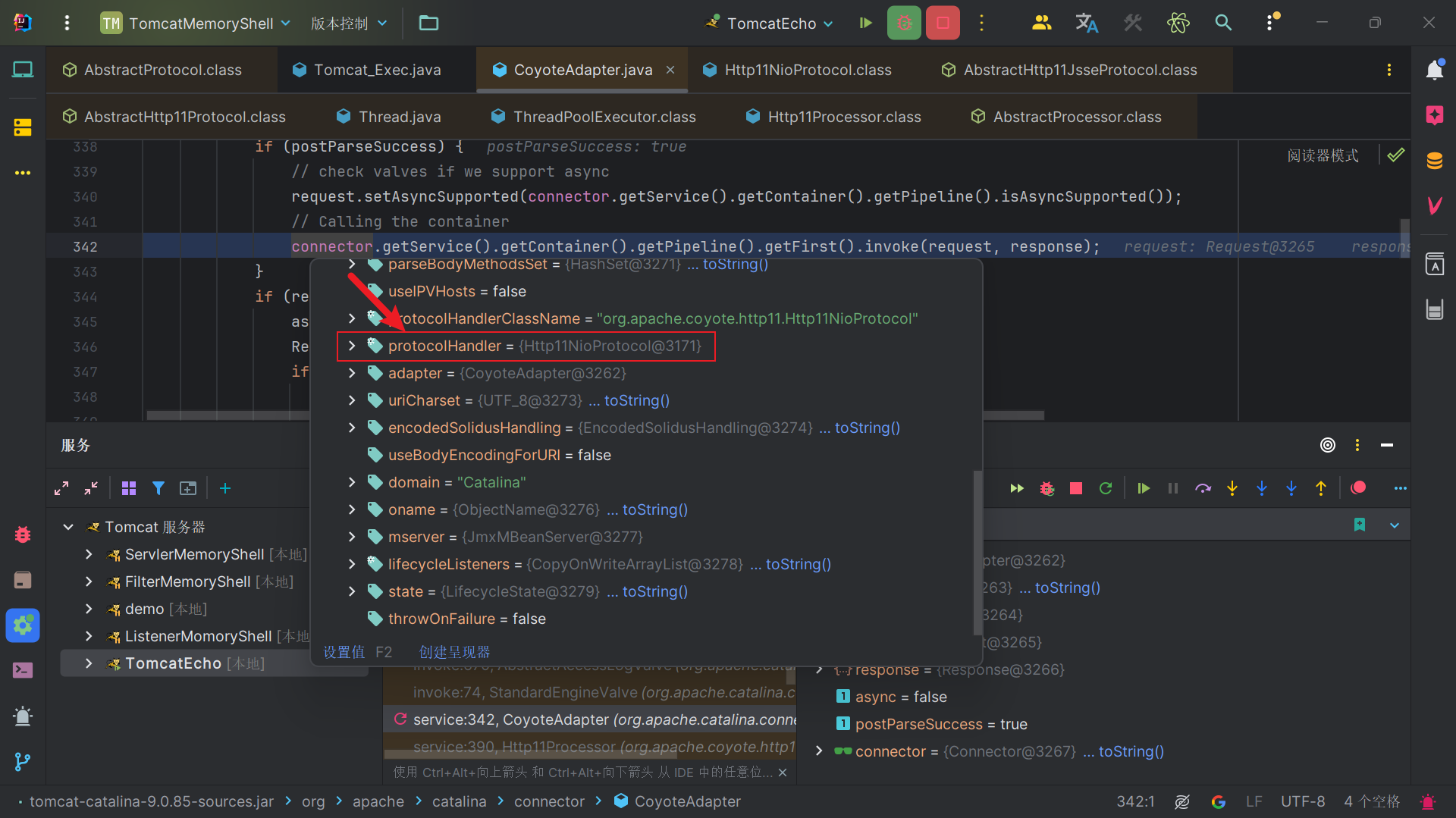Screen dimensions: 1456x818
Task: Click the green checkmark inspection indicator
Action: pos(1395,155)
